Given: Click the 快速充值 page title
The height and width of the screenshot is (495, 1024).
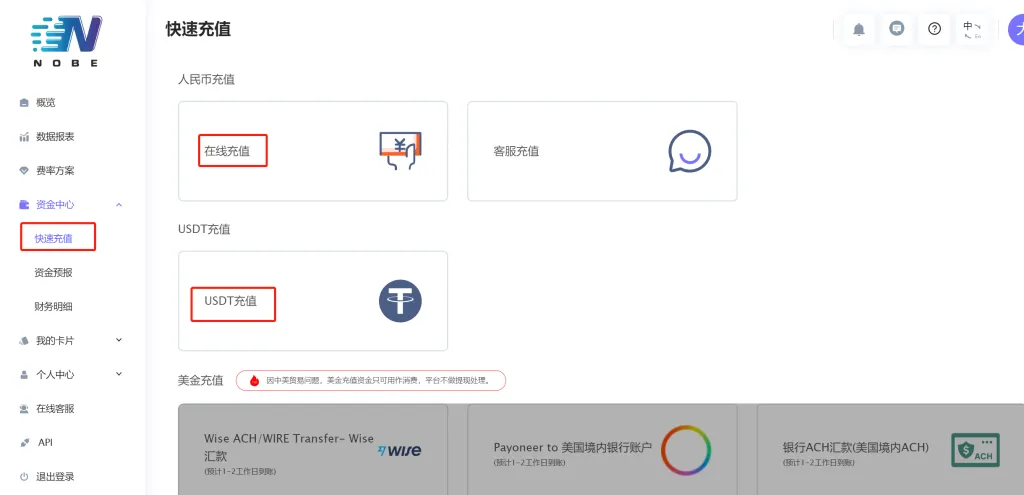Looking at the screenshot, I should [198, 29].
